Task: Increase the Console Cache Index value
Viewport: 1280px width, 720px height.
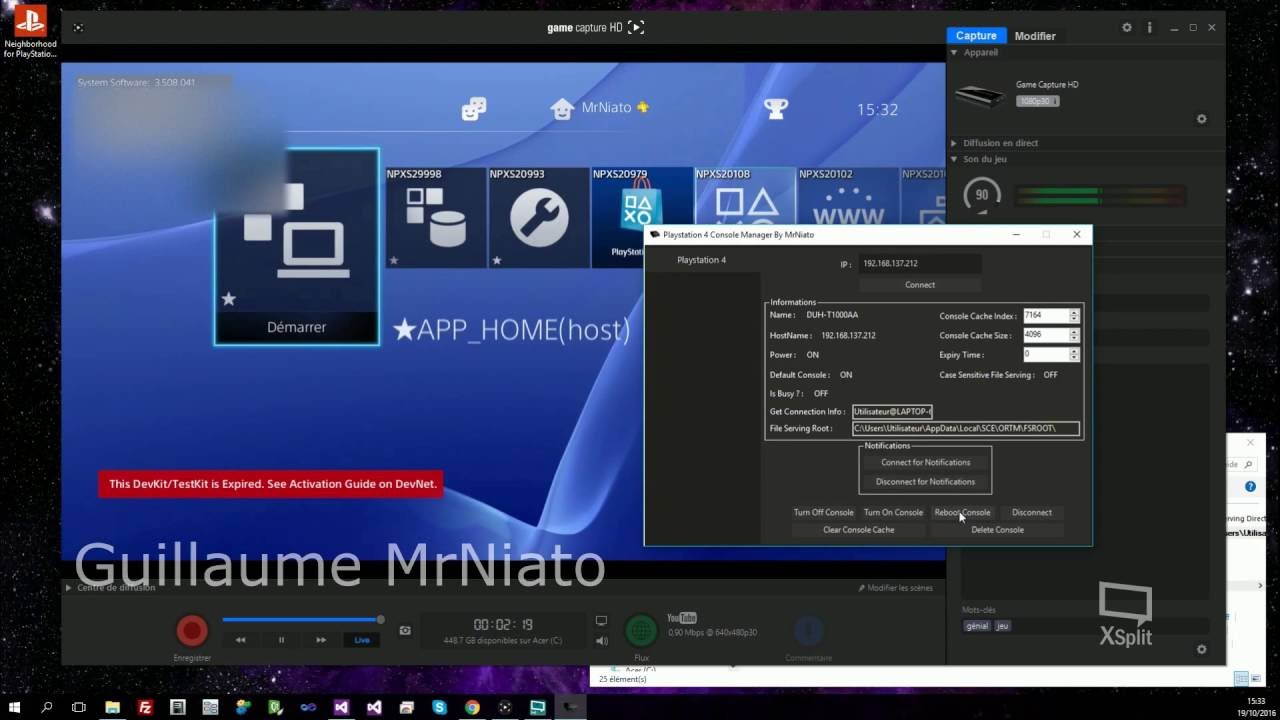Action: coord(1074,312)
